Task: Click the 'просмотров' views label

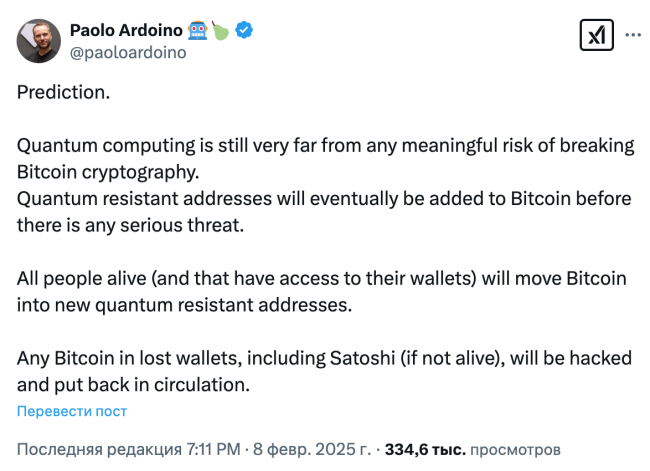Action: 515,449
